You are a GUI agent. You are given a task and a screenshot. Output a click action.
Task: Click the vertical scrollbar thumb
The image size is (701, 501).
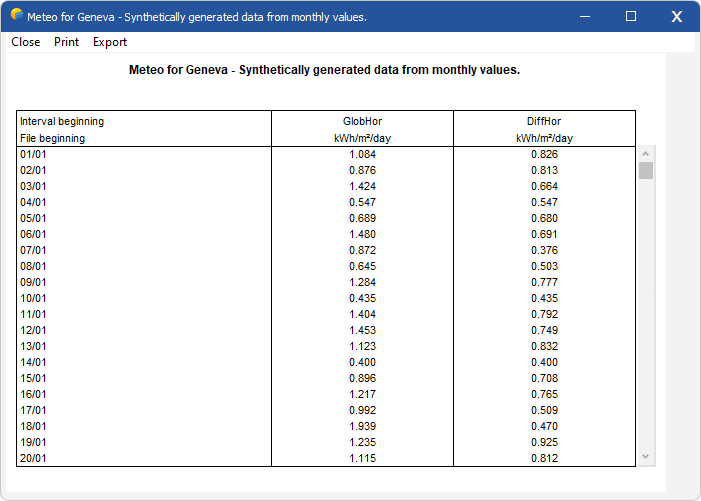pyautogui.click(x=646, y=170)
